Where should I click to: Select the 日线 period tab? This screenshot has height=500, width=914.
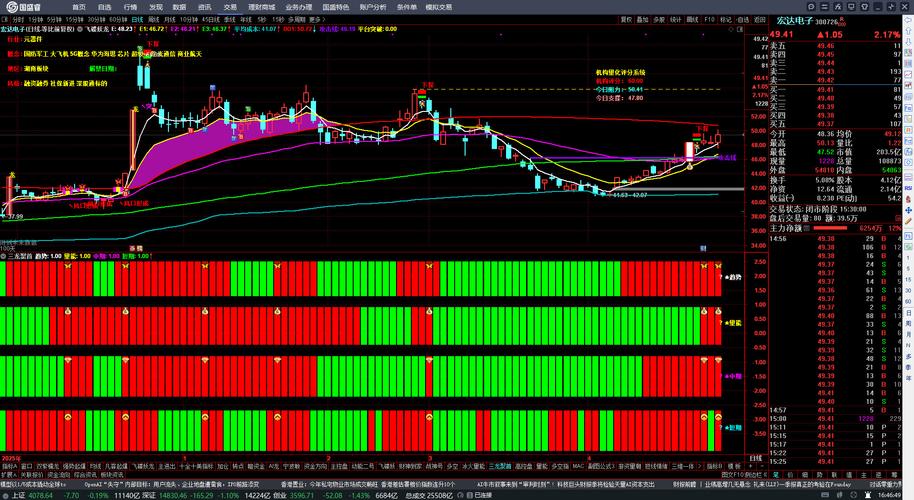(137, 19)
